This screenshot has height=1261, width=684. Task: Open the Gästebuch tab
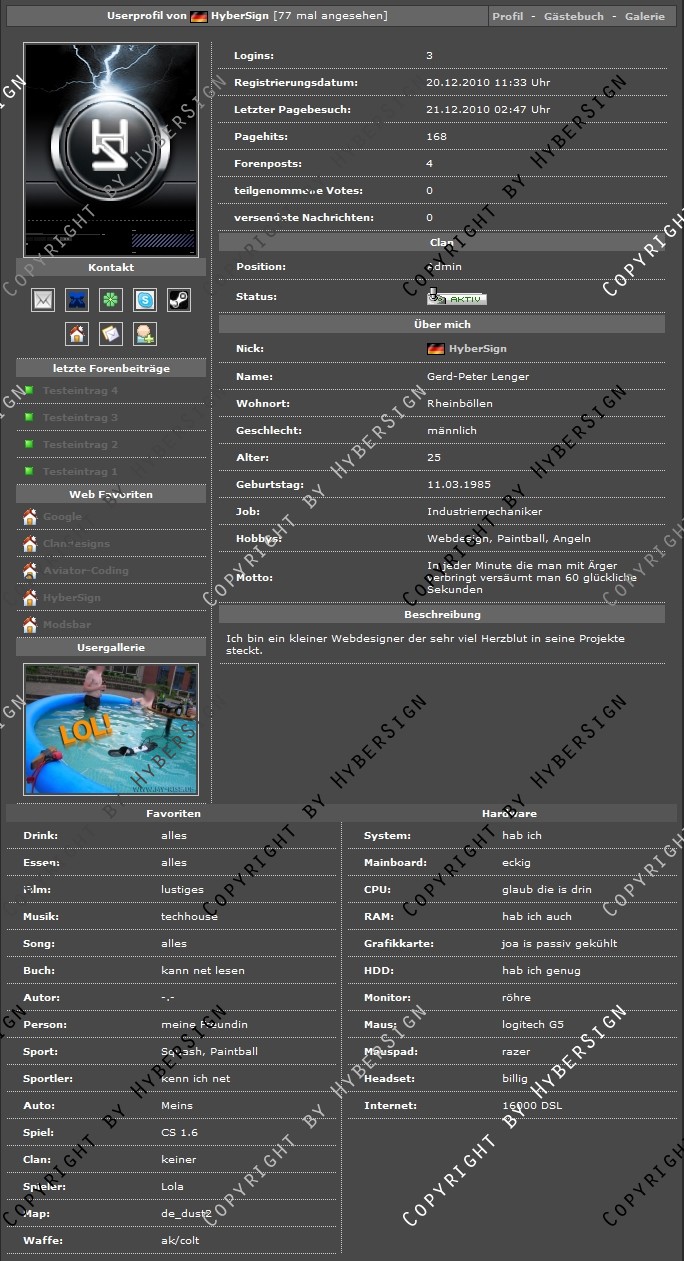click(573, 17)
